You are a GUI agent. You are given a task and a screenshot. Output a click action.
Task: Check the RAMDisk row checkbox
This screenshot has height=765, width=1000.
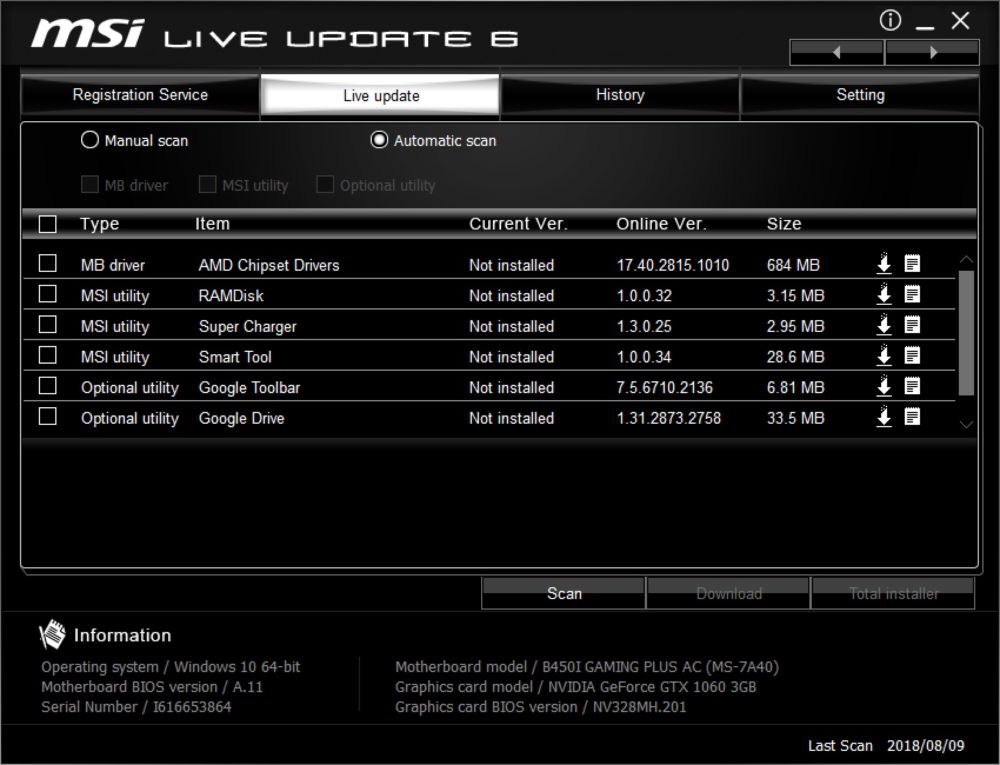48,294
